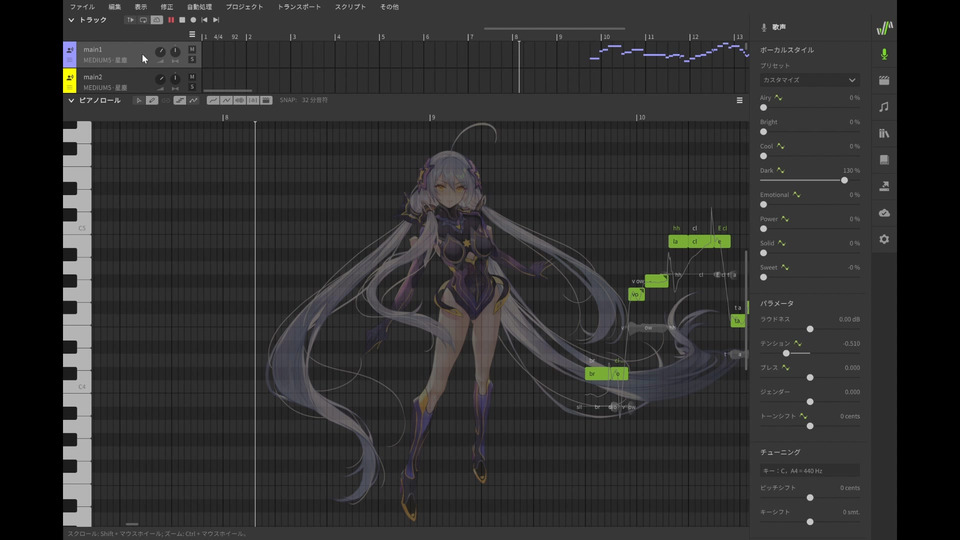Open the note properties music-note icon

[884, 107]
